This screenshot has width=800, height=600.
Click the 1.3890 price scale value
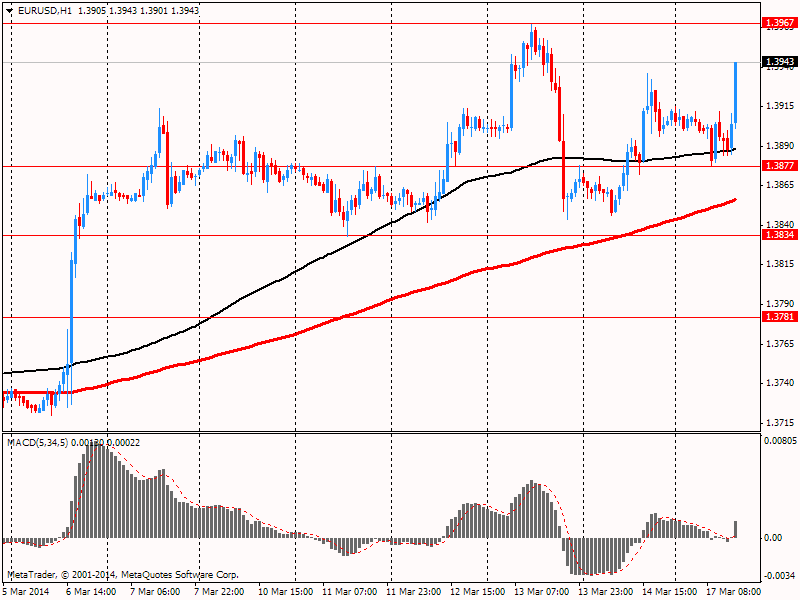tap(781, 146)
